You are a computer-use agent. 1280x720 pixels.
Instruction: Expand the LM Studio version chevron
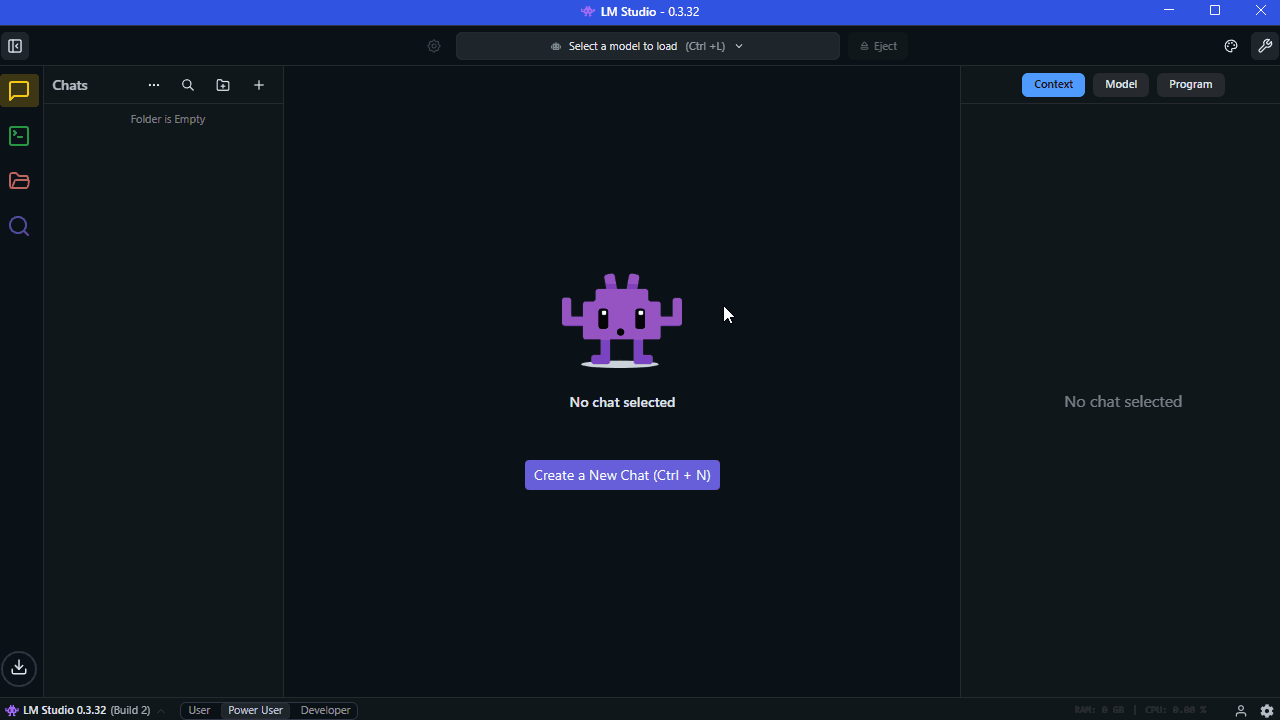point(161,711)
